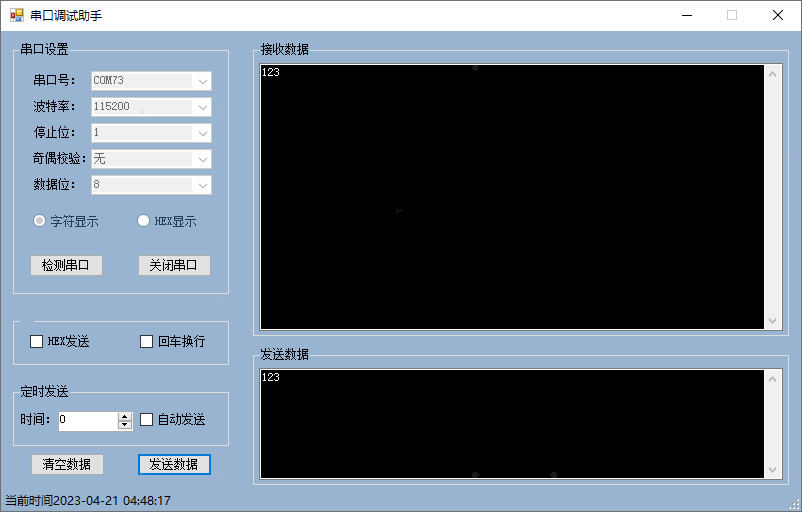Image resolution: width=802 pixels, height=512 pixels.
Task: Expand the 停止位 dropdown
Action: tap(151, 133)
